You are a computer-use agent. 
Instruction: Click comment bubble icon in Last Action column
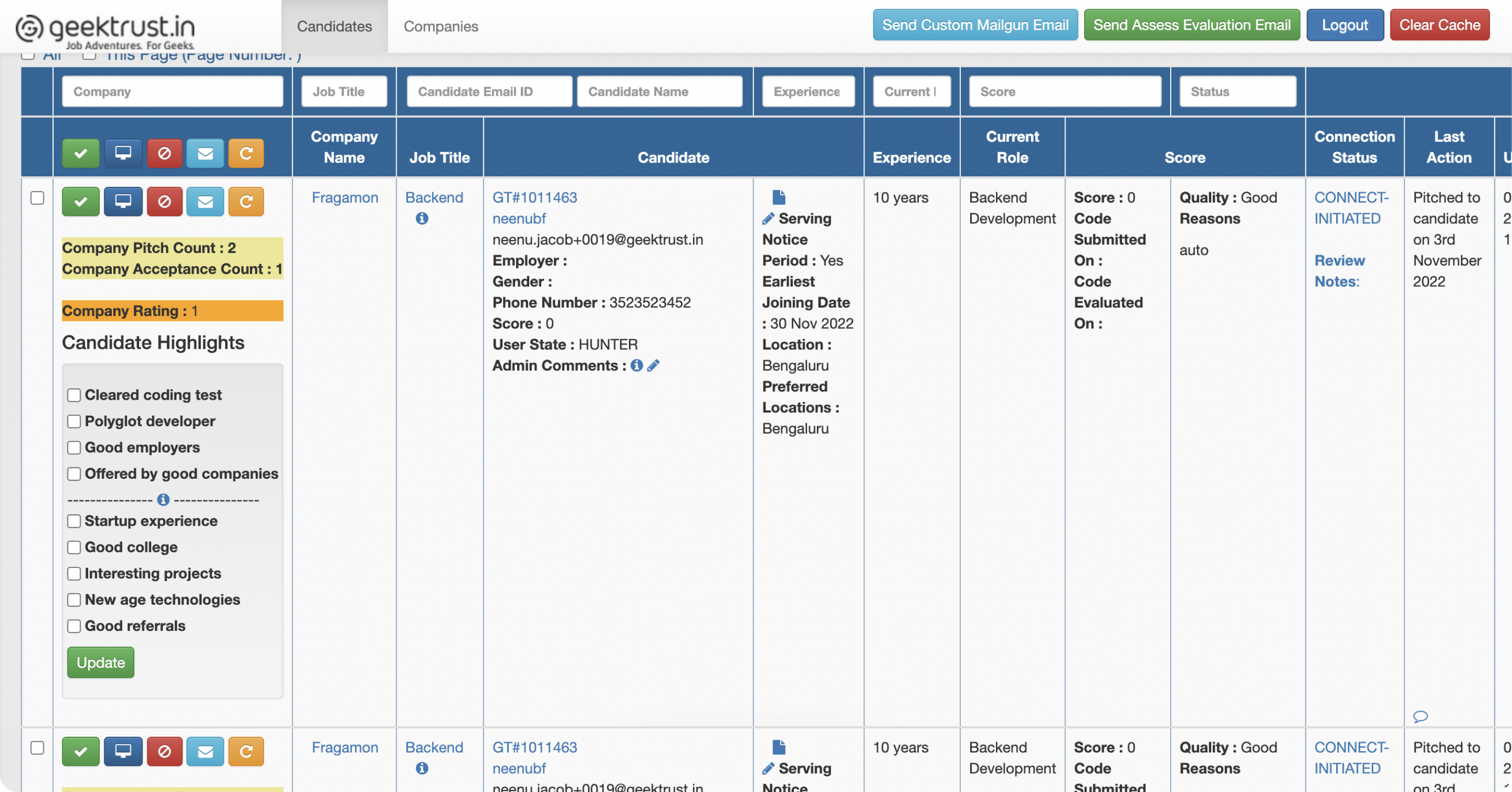pos(1420,716)
